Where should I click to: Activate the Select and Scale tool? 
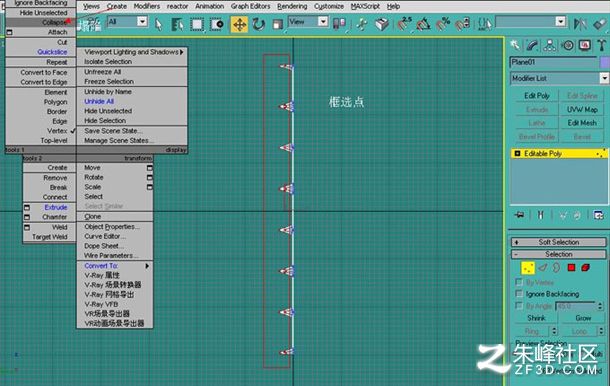(277, 25)
